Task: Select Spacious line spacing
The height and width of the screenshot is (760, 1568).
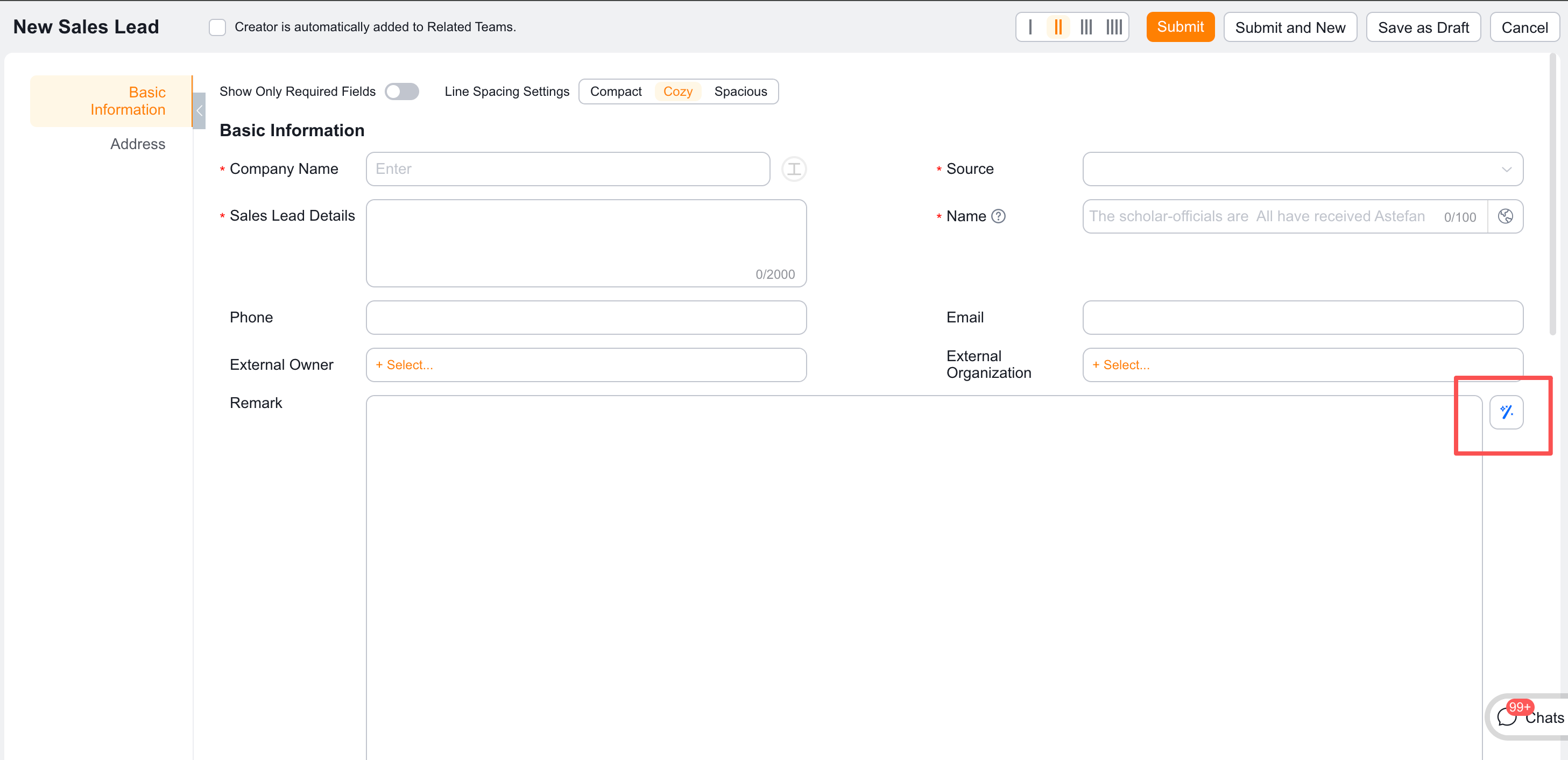Action: [740, 92]
